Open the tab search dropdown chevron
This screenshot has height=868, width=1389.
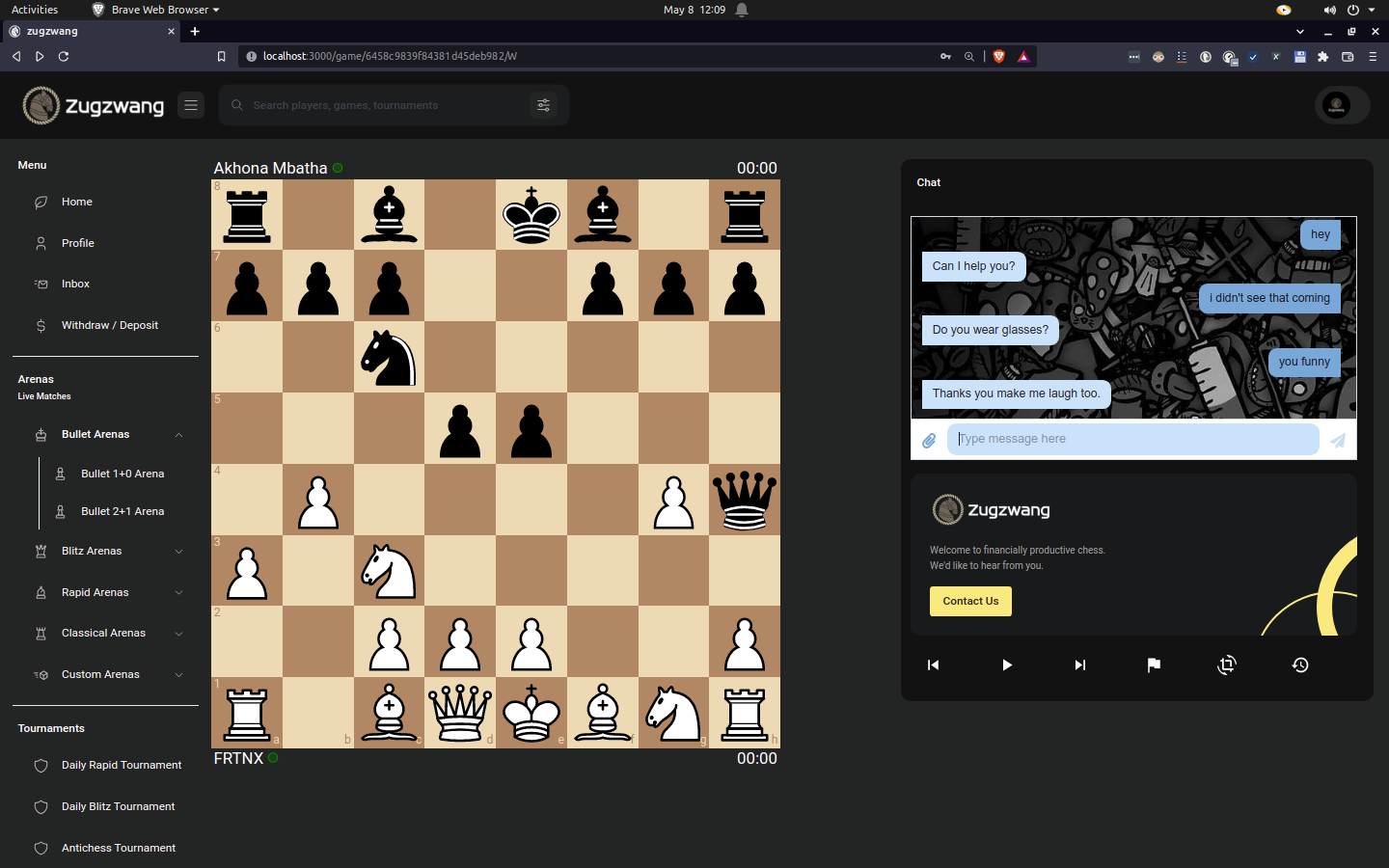1300,32
